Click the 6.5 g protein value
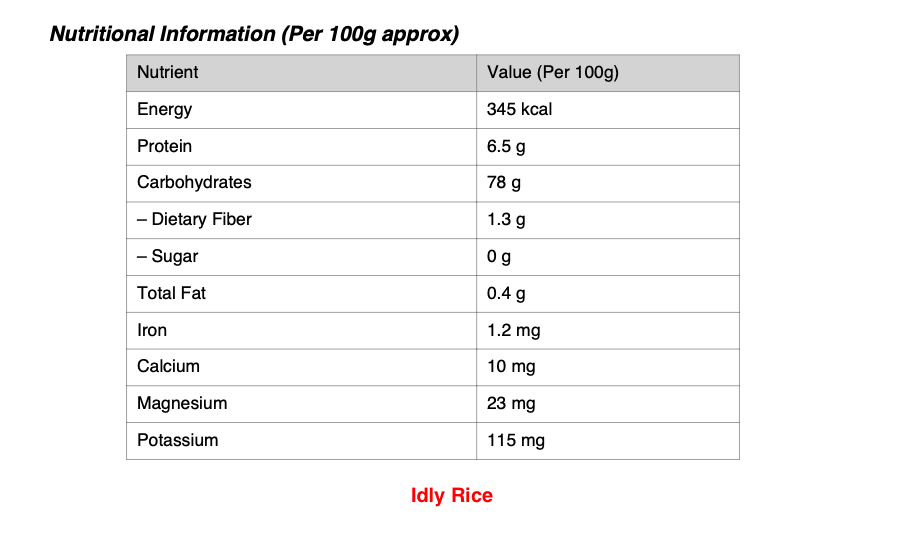The image size is (898, 536). [506, 146]
